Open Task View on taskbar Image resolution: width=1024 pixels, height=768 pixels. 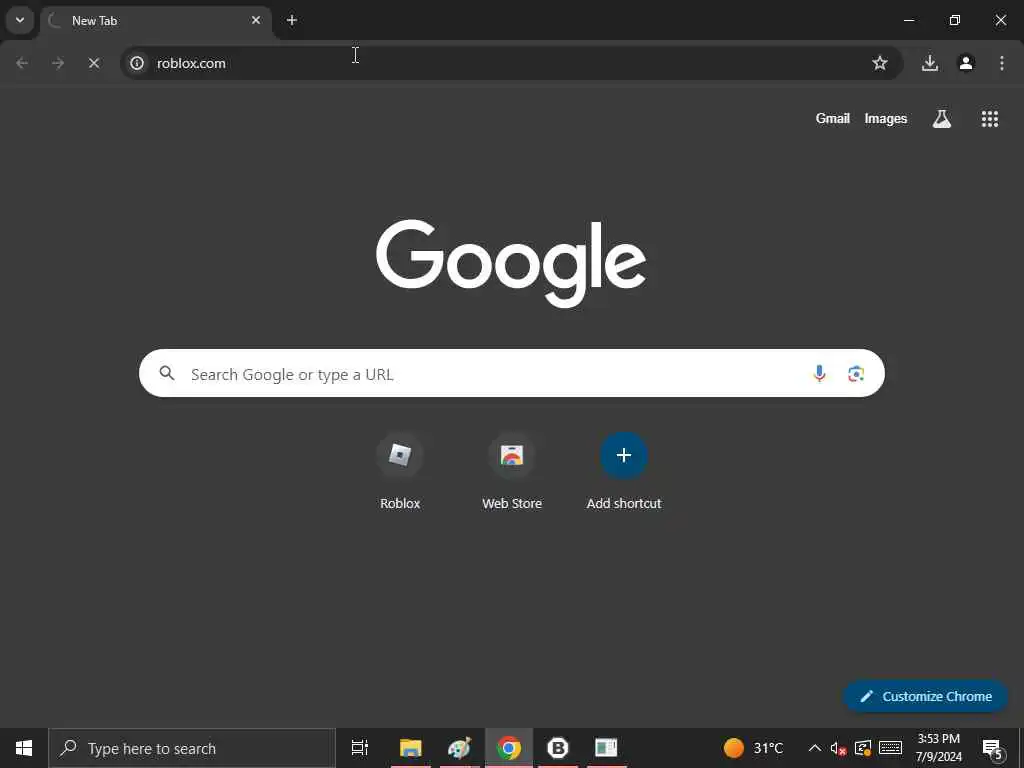(x=359, y=748)
